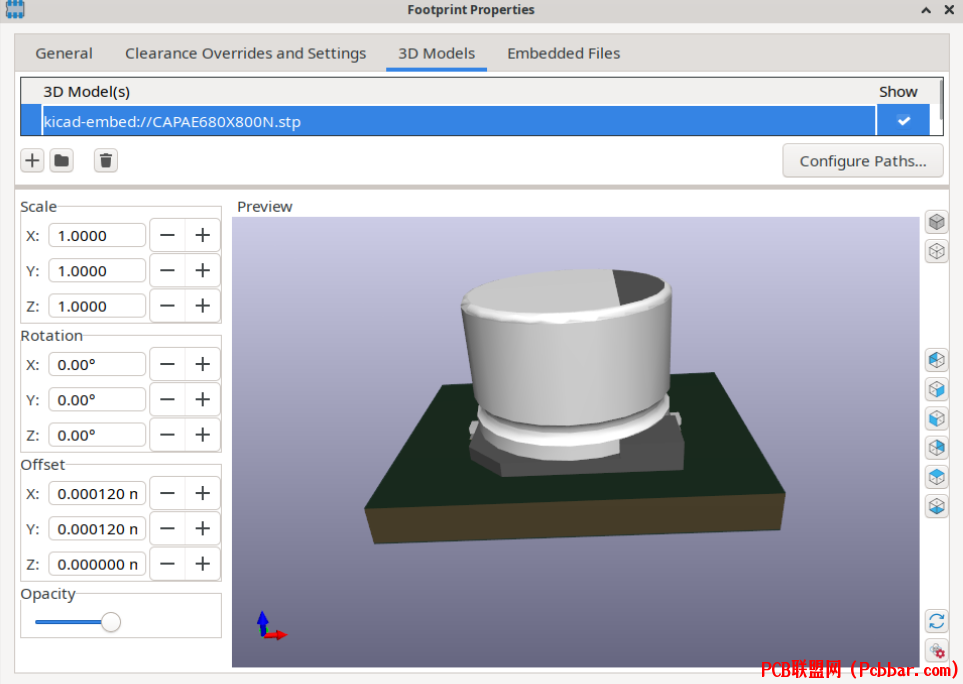Switch preview to top view cube icon

pyautogui.click(x=936, y=477)
